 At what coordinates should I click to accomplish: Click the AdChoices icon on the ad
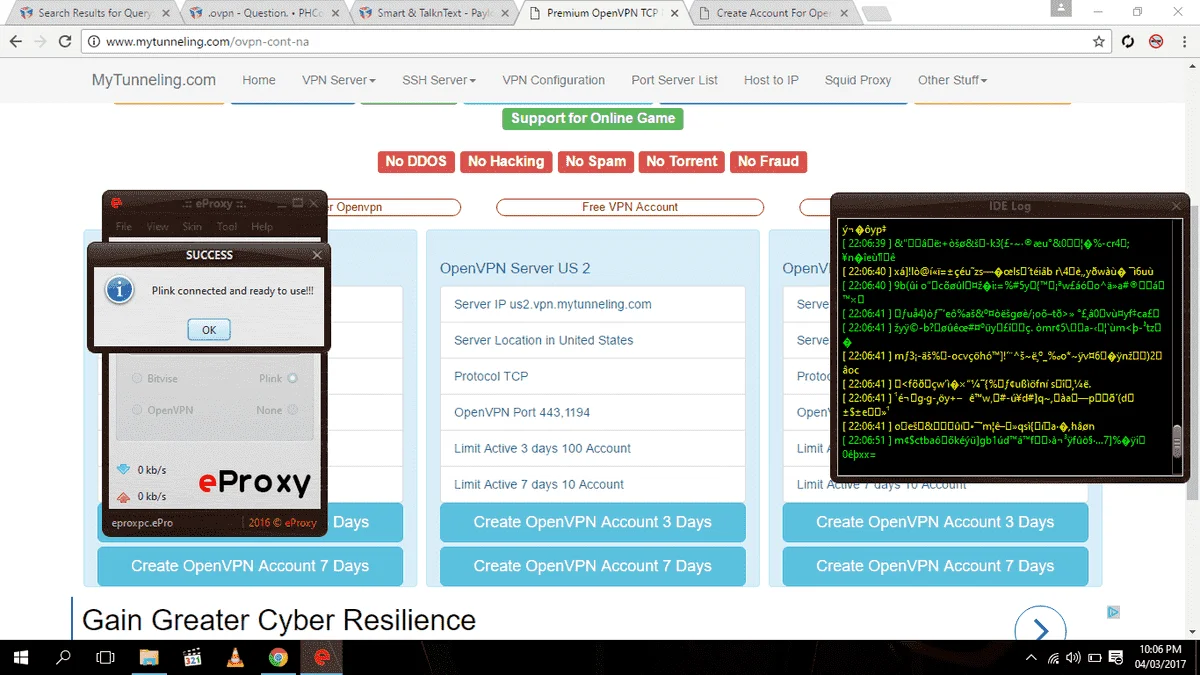(1113, 612)
